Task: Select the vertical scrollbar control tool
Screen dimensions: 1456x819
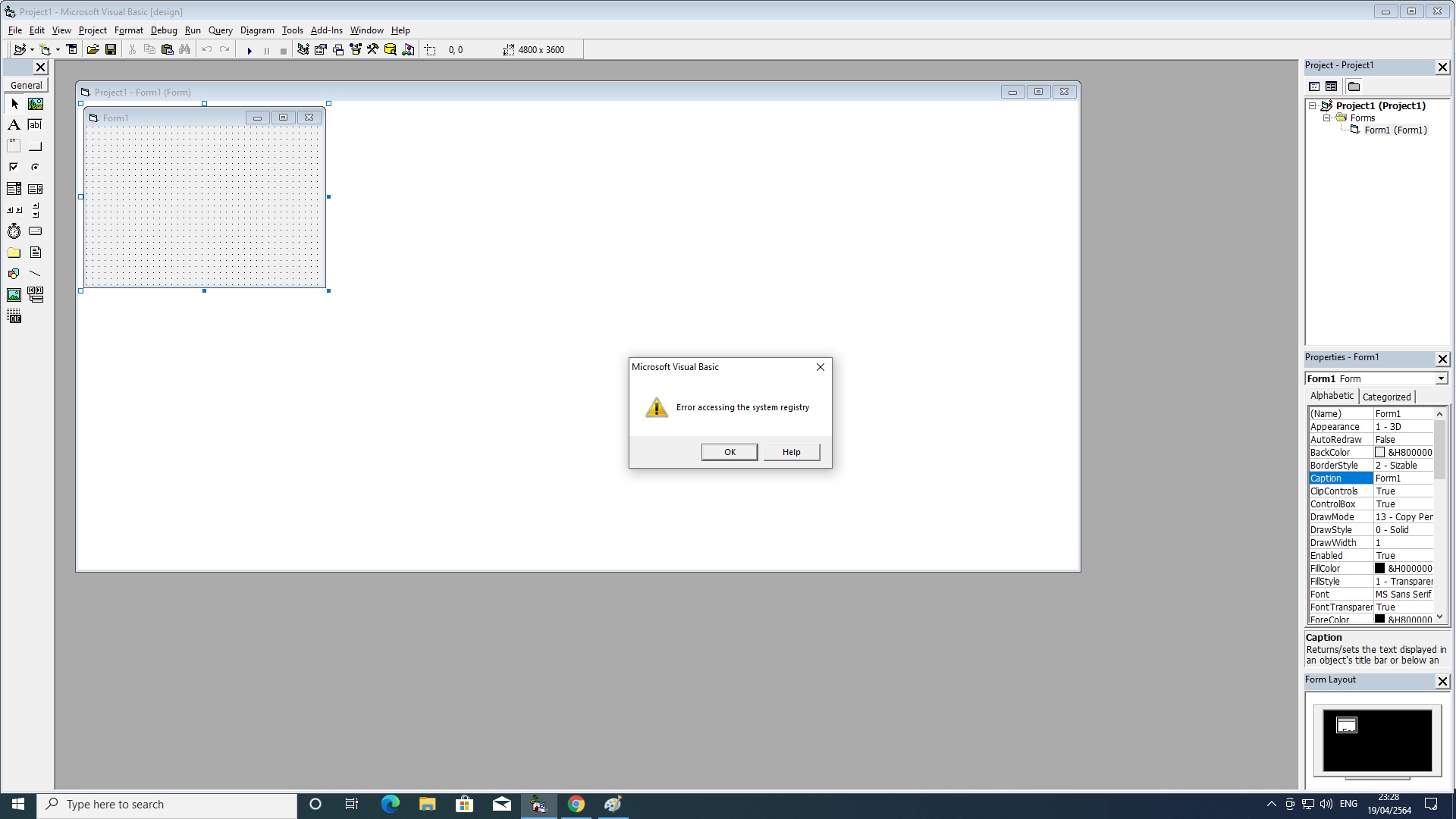Action: (x=36, y=210)
